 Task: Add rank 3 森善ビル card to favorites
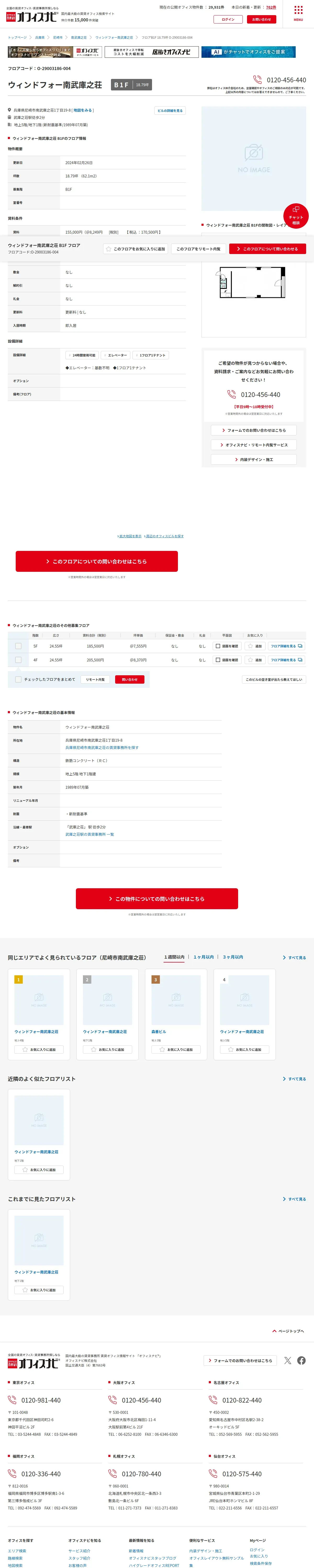176,1050
